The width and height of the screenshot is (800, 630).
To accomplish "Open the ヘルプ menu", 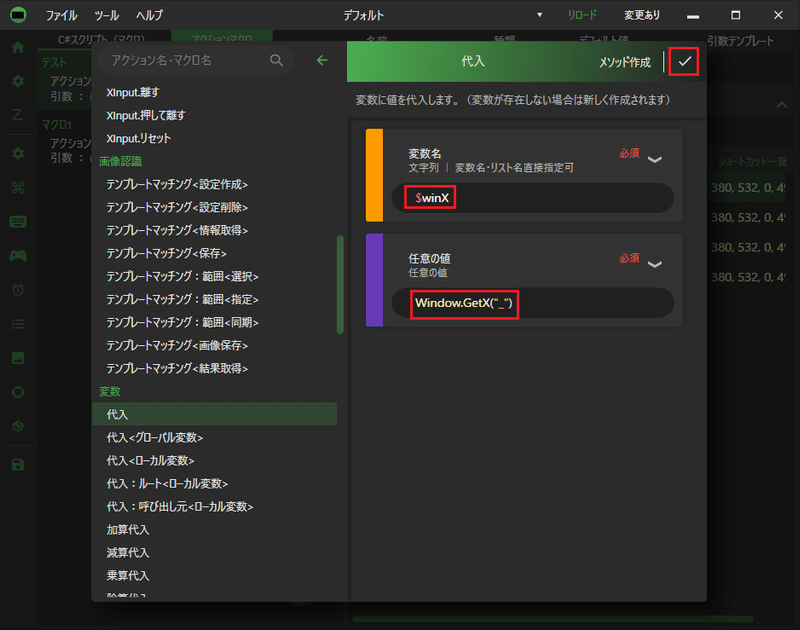I will pyautogui.click(x=149, y=15).
